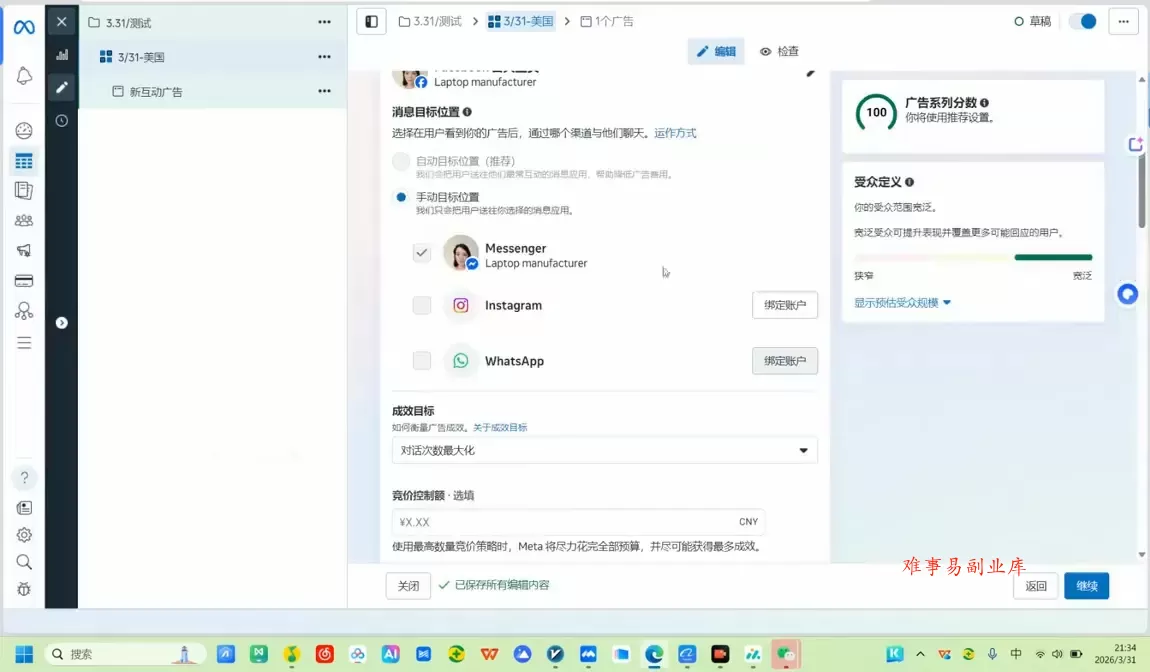Select the pencil edit icon in dark sidebar

click(62, 88)
